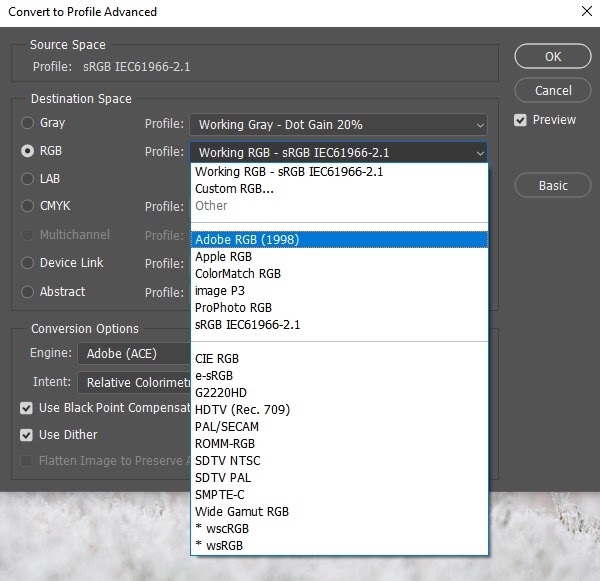Choose sRGB IEC61966-2.1 in middle list group
The width and height of the screenshot is (600, 581).
339,325
